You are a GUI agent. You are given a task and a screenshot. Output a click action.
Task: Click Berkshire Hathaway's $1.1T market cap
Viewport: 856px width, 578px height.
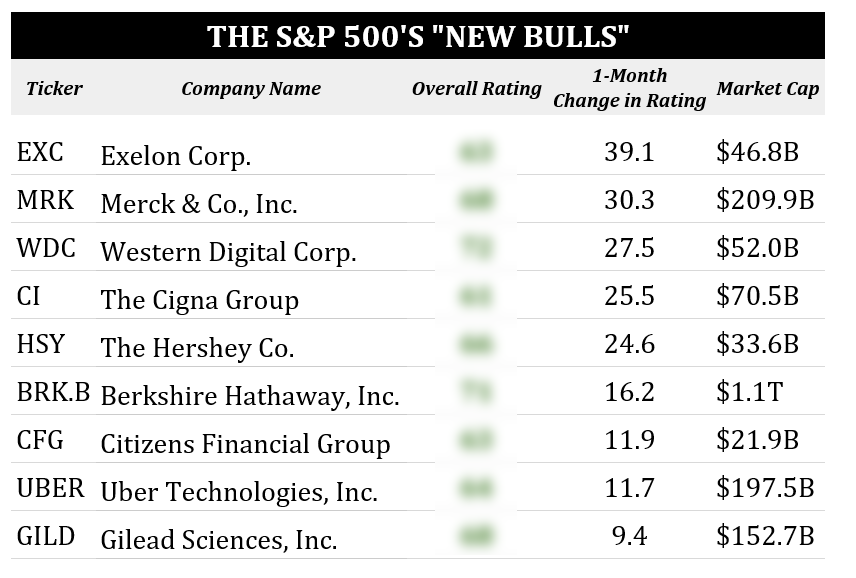coord(748,393)
